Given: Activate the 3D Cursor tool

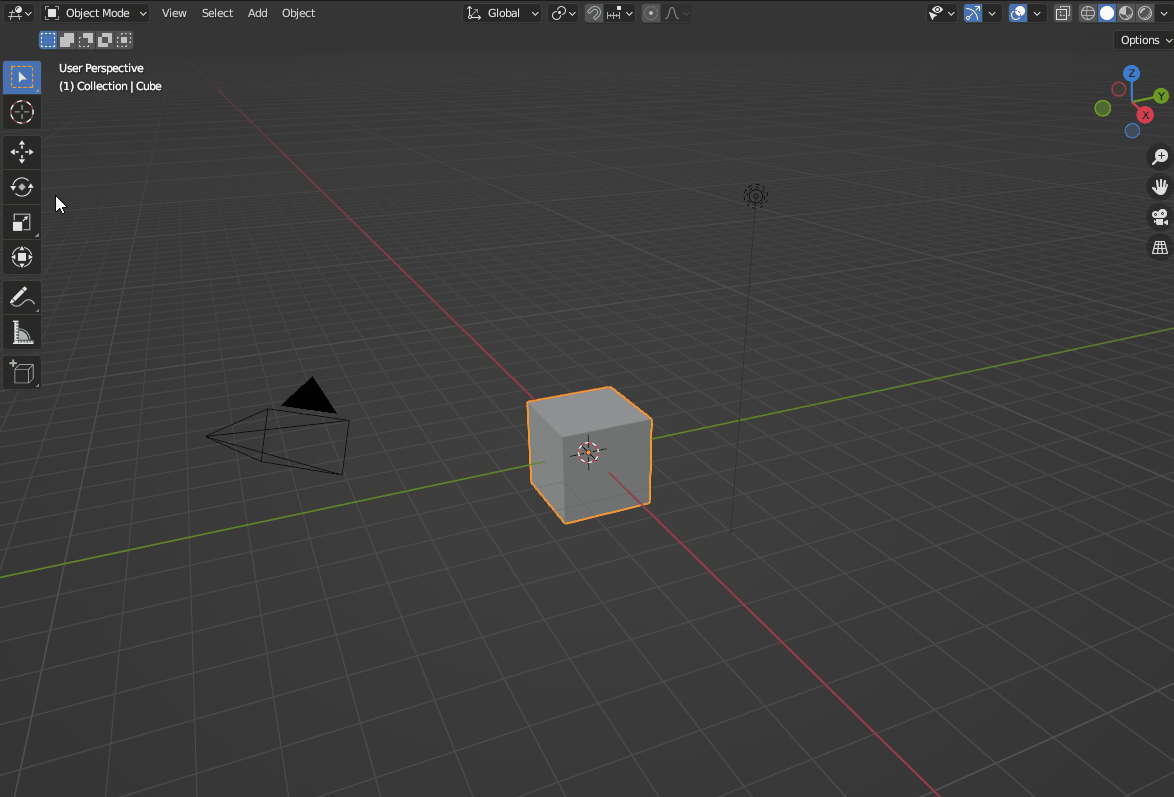Looking at the screenshot, I should [x=22, y=112].
